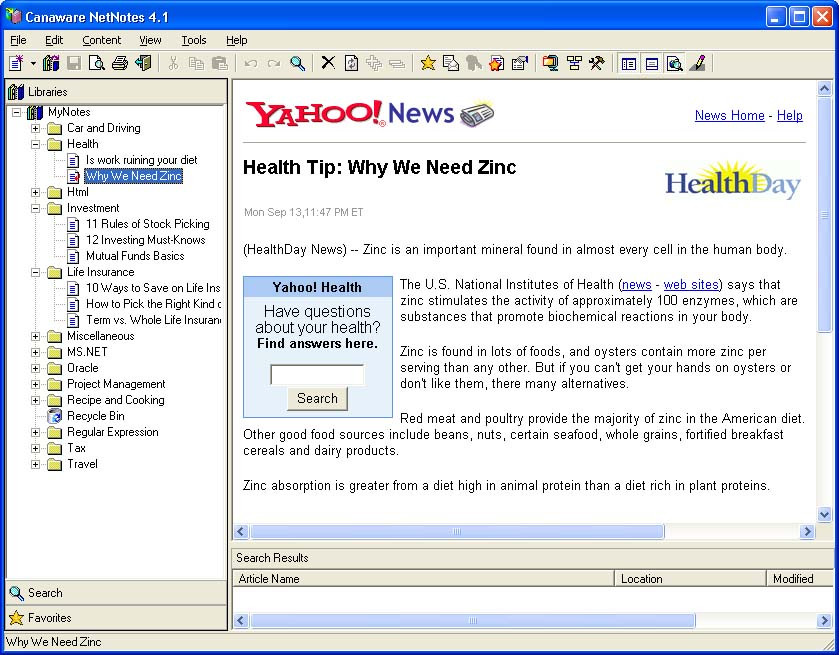
Task: Click the pencil Edit mode icon
Action: [698, 63]
